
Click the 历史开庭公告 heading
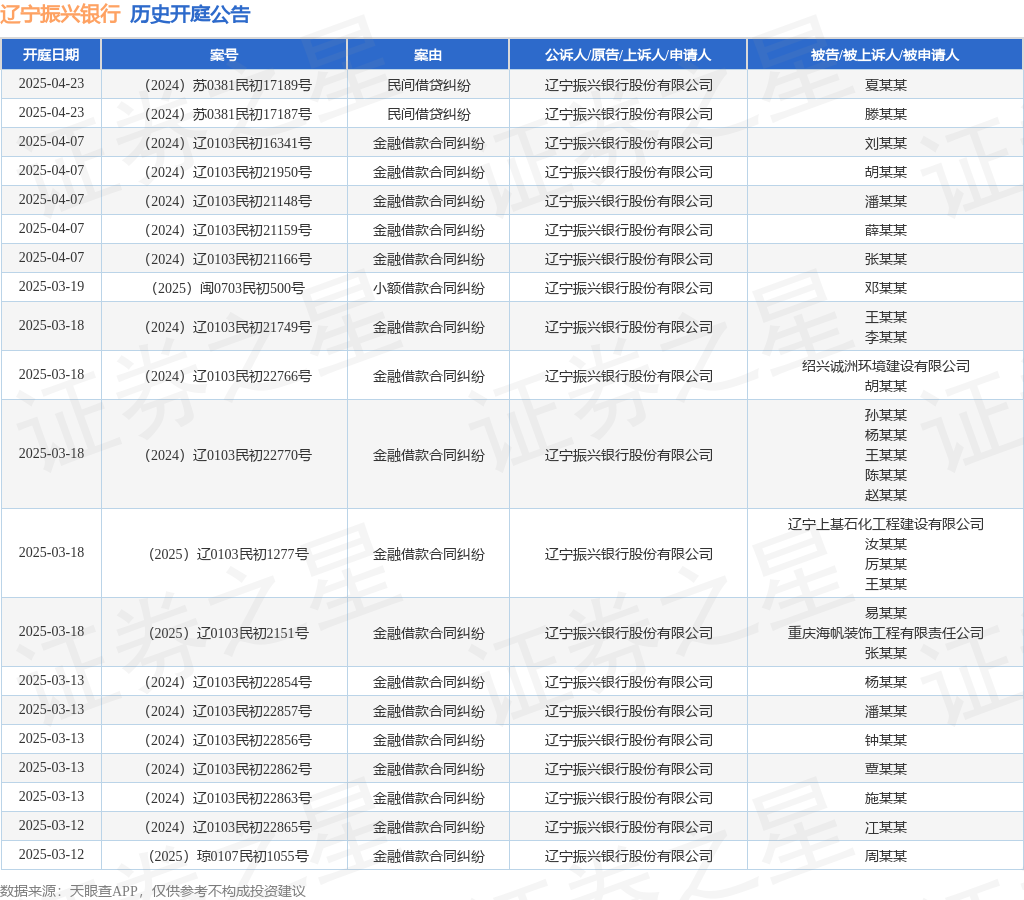tap(190, 14)
